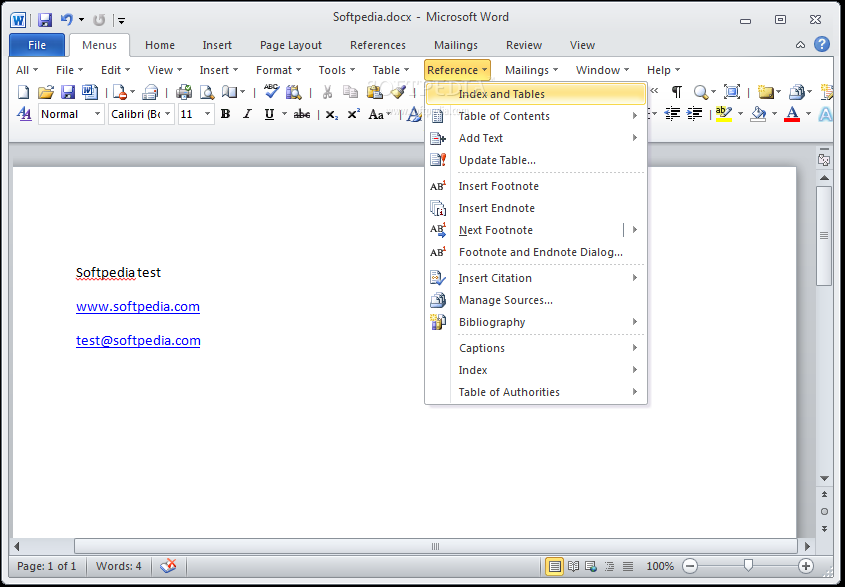
Task: Click Zoom In plus button
Action: tap(806, 566)
